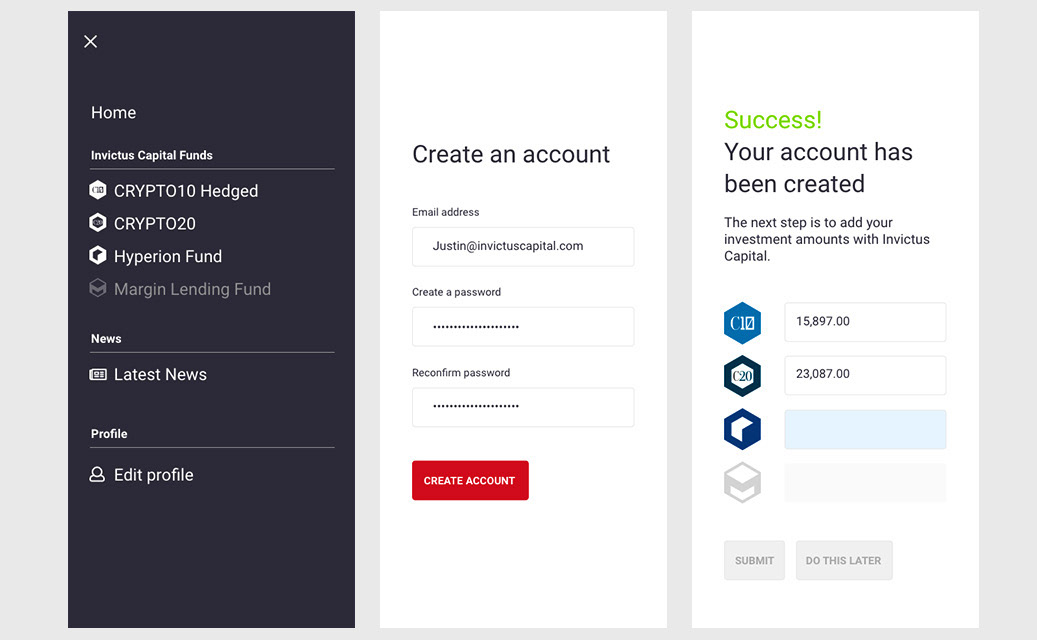Click the Submit button
1037x640 pixels.
[x=754, y=561]
